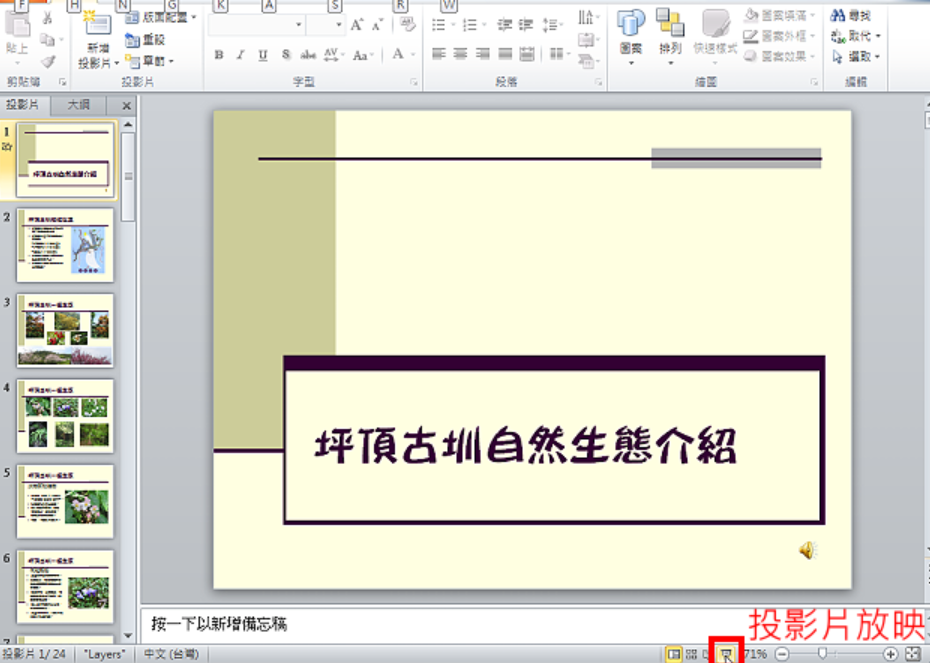Apply text shadow with the S icon

point(286,55)
